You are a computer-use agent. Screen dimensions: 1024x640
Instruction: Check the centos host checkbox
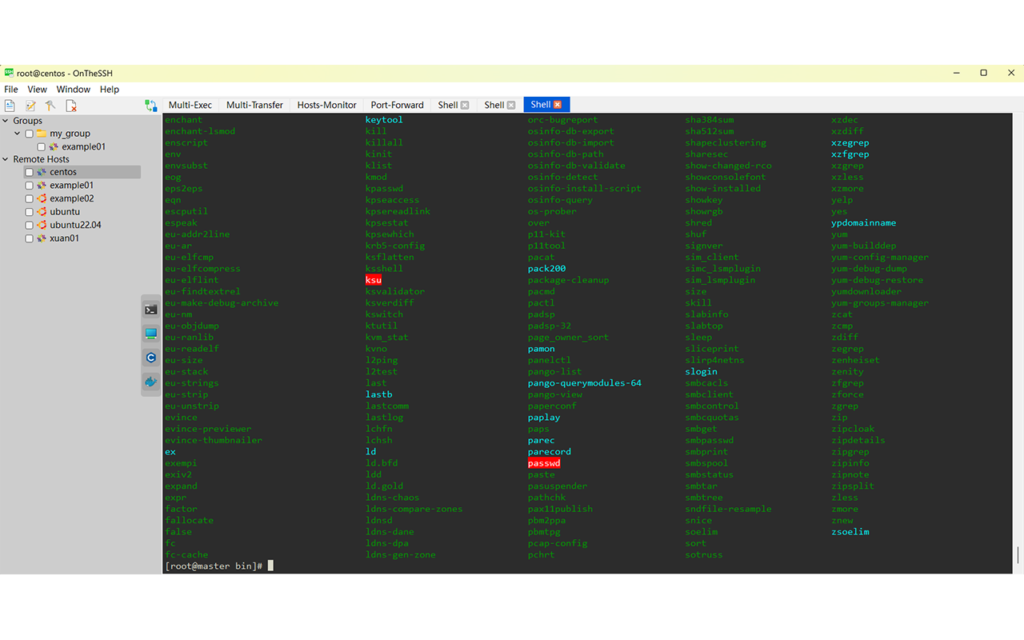coord(31,172)
